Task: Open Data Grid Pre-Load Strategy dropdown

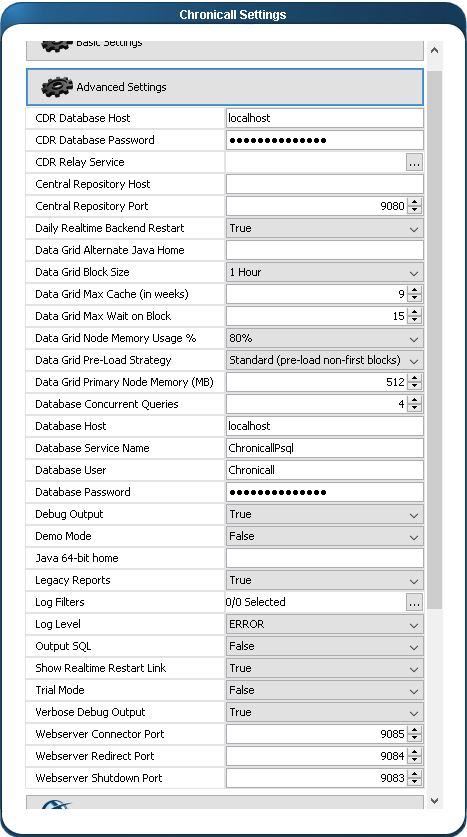Action: point(324,360)
